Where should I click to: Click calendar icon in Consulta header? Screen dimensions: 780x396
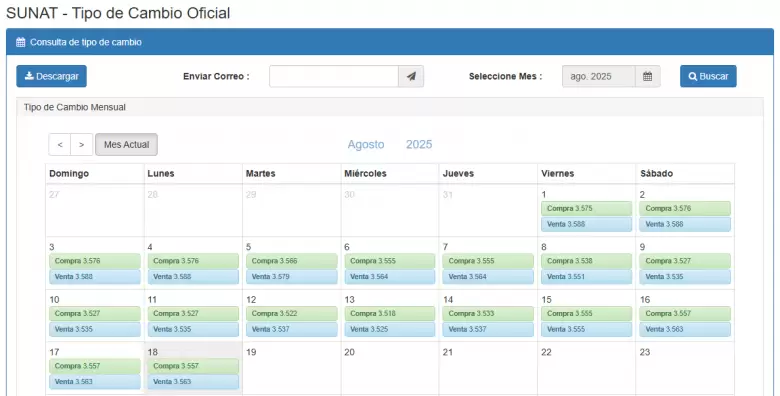[x=20, y=42]
